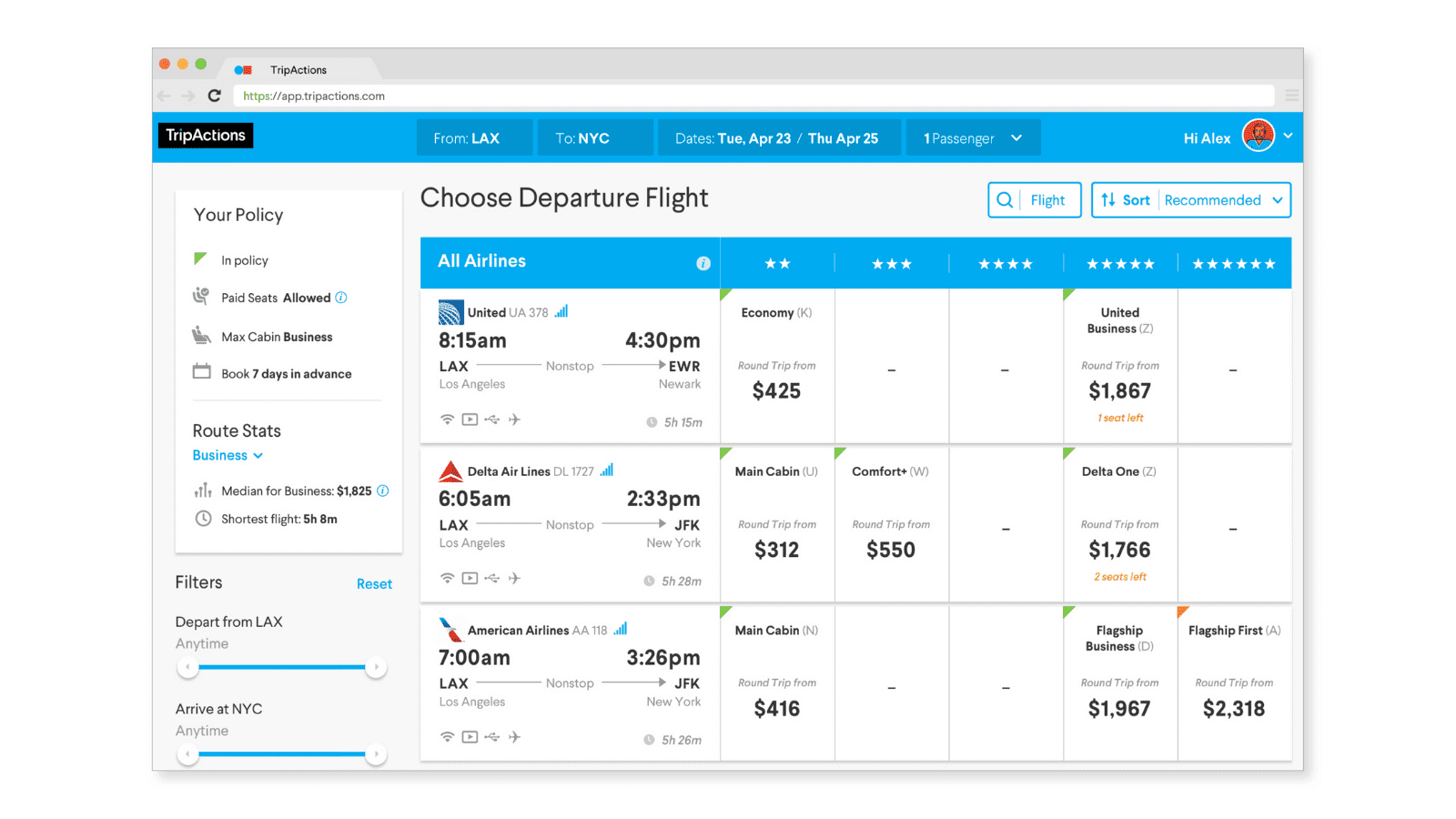Click the United airline logo

point(450,312)
